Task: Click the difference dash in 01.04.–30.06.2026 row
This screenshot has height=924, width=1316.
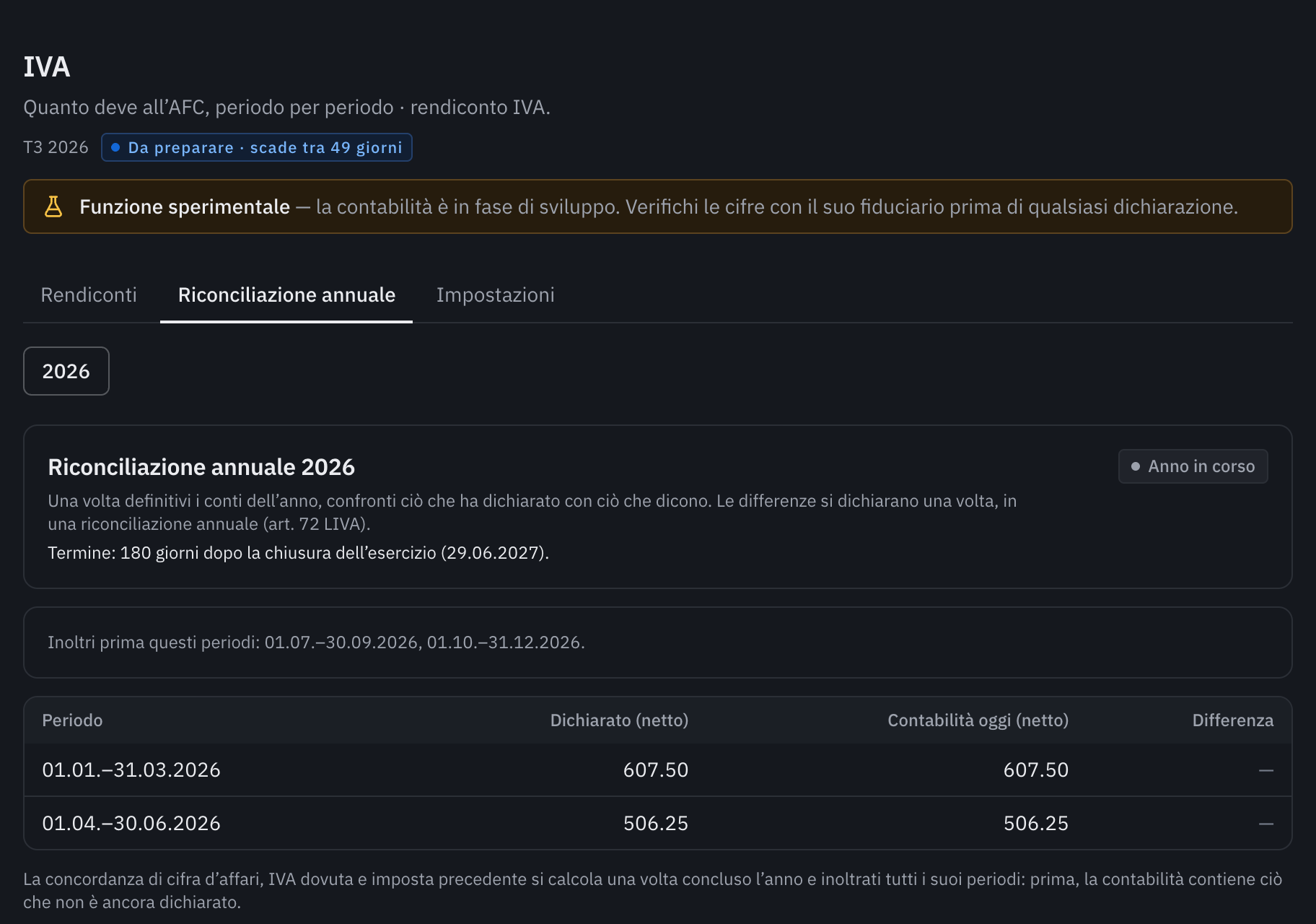Action: coord(1266,824)
